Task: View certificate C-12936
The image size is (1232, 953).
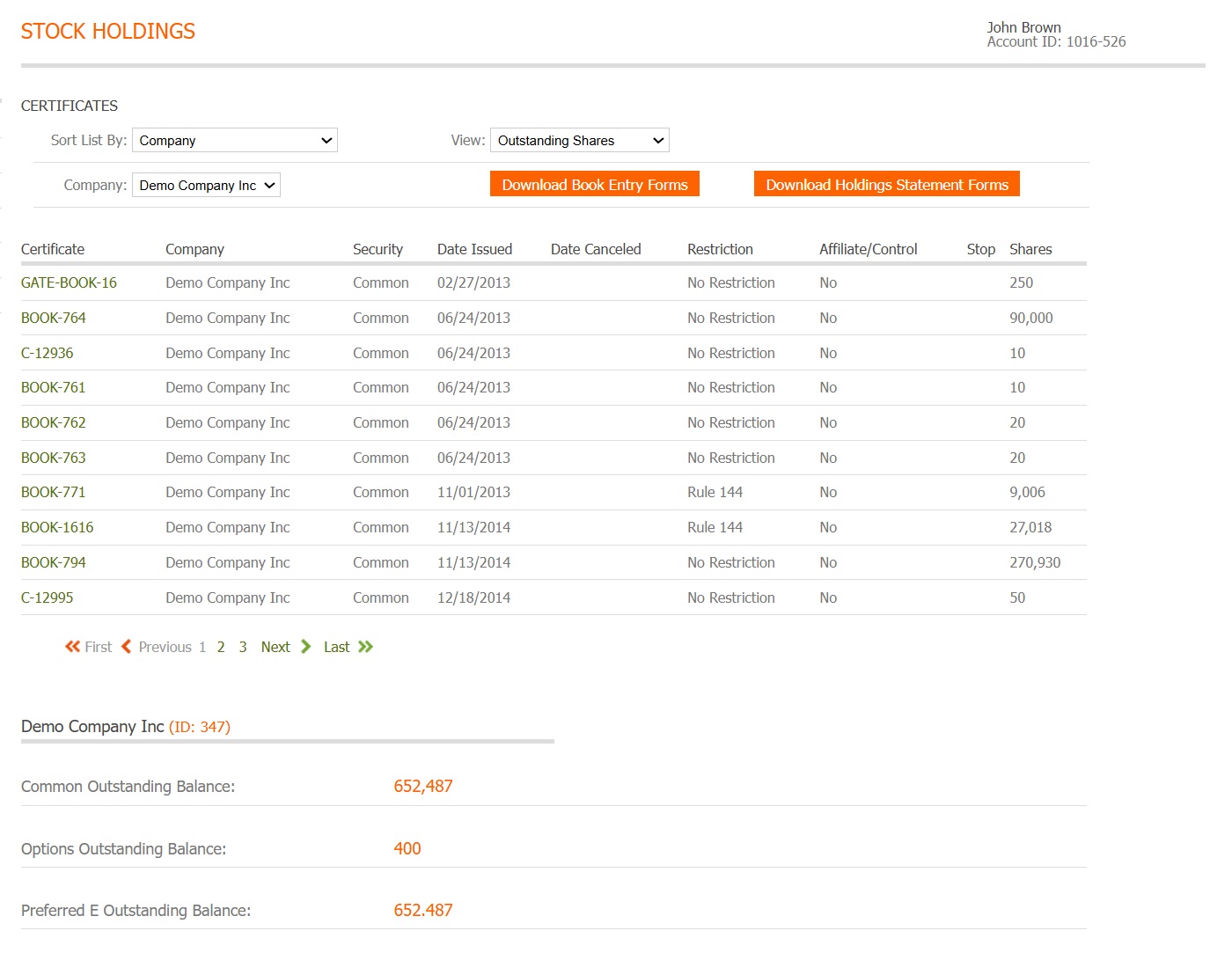Action: click(48, 354)
